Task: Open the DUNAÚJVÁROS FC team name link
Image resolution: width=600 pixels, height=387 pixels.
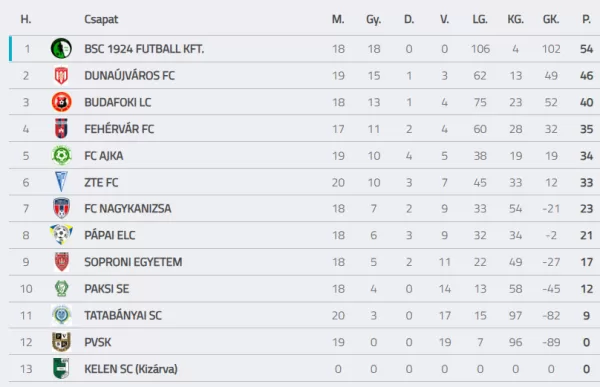Action: pyautogui.click(x=129, y=76)
